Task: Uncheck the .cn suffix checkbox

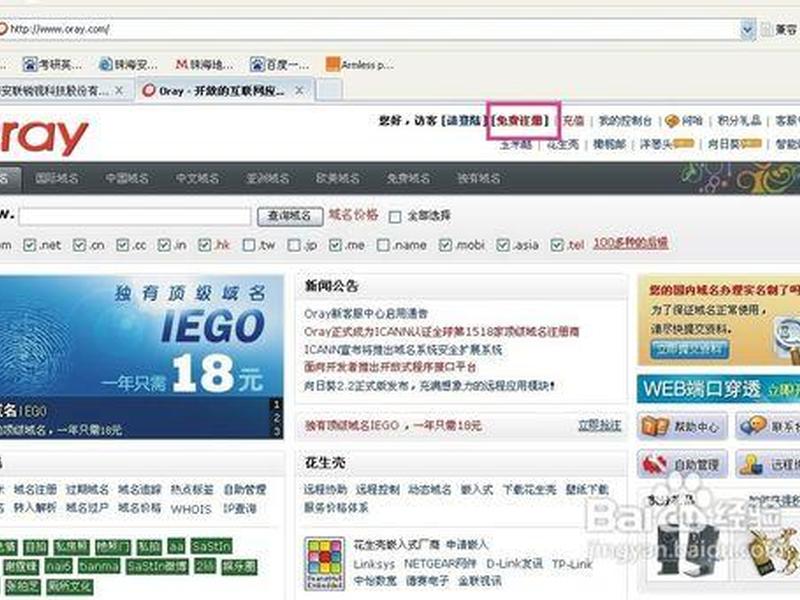Action: [x=79, y=245]
